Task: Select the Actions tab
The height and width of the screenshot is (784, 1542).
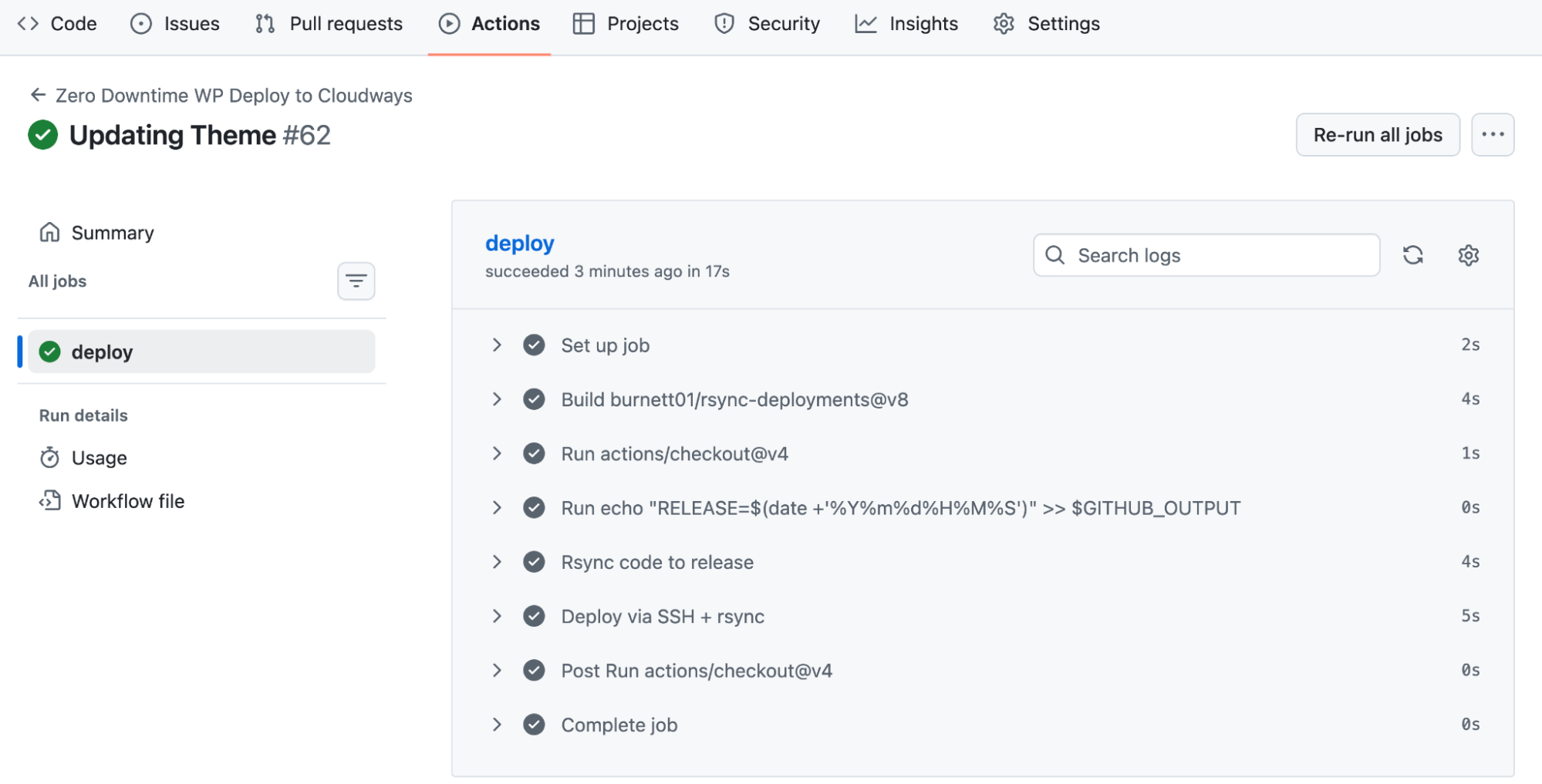Action: tap(489, 24)
